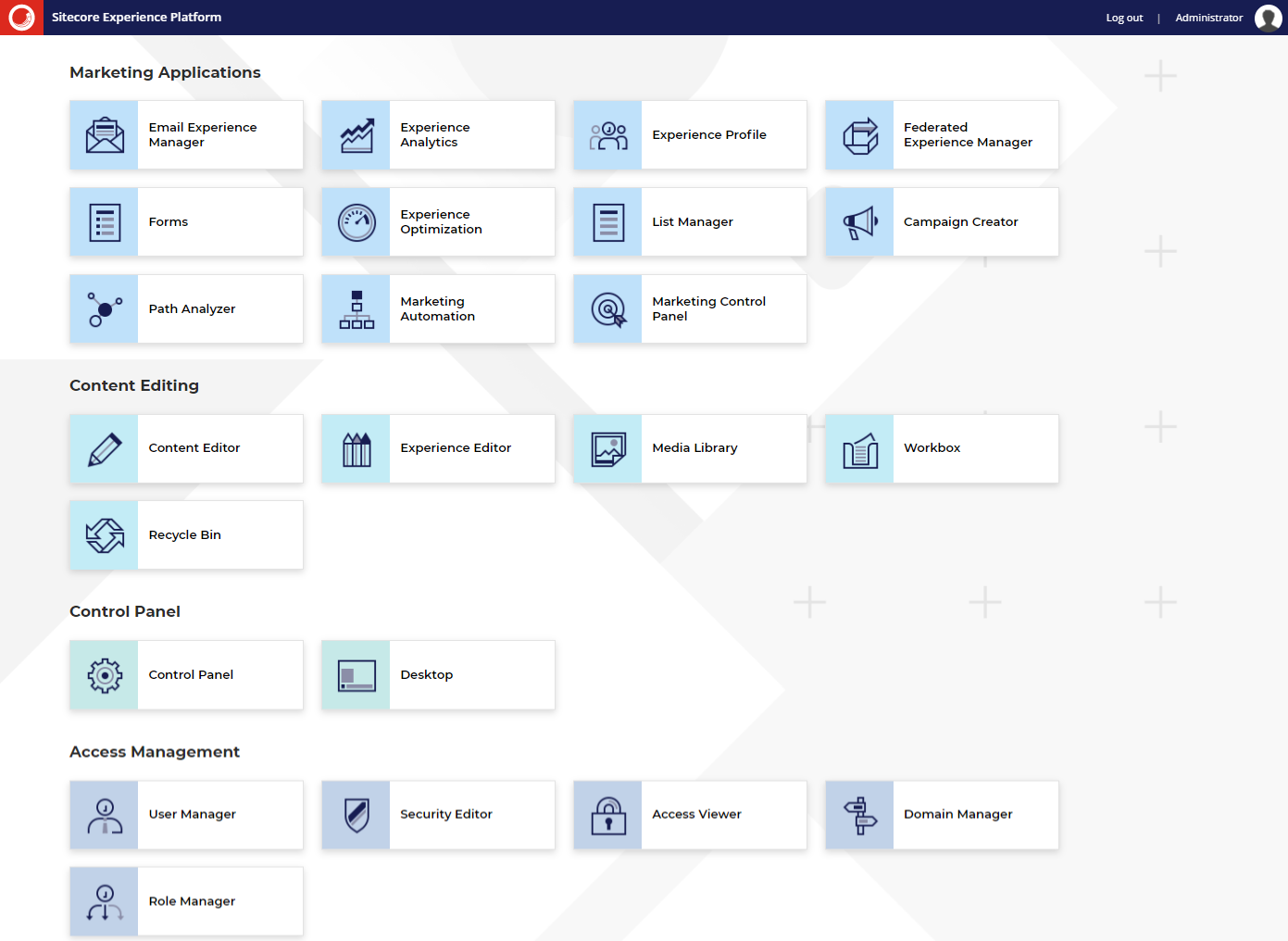The height and width of the screenshot is (941, 1288).
Task: Log out of Sitecore
Action: (1124, 18)
